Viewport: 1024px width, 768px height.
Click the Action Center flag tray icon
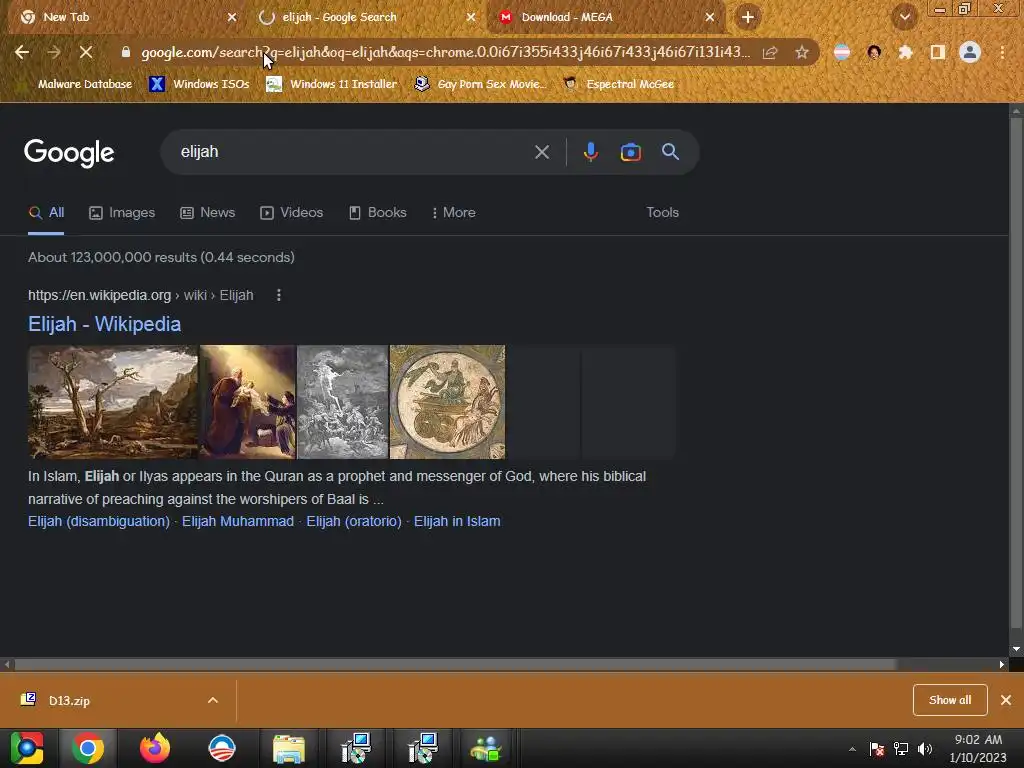click(x=877, y=749)
